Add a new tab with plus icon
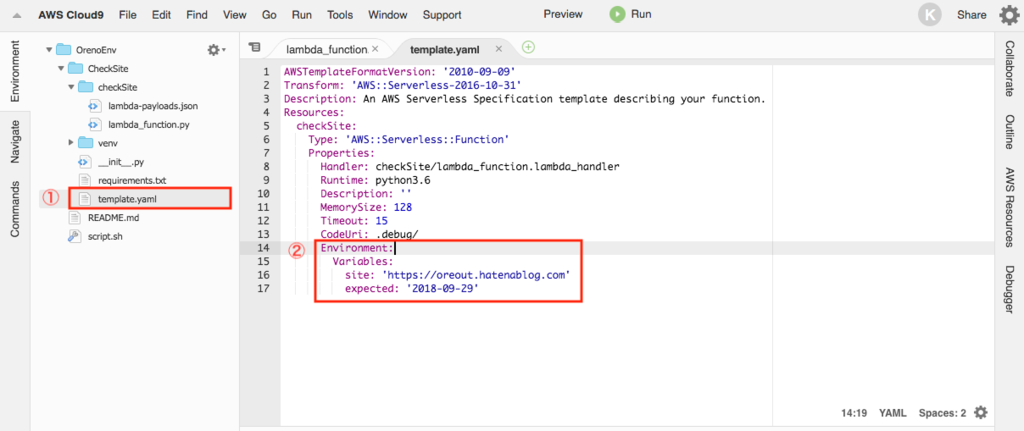Image resolution: width=1024 pixels, height=431 pixels. [x=528, y=47]
